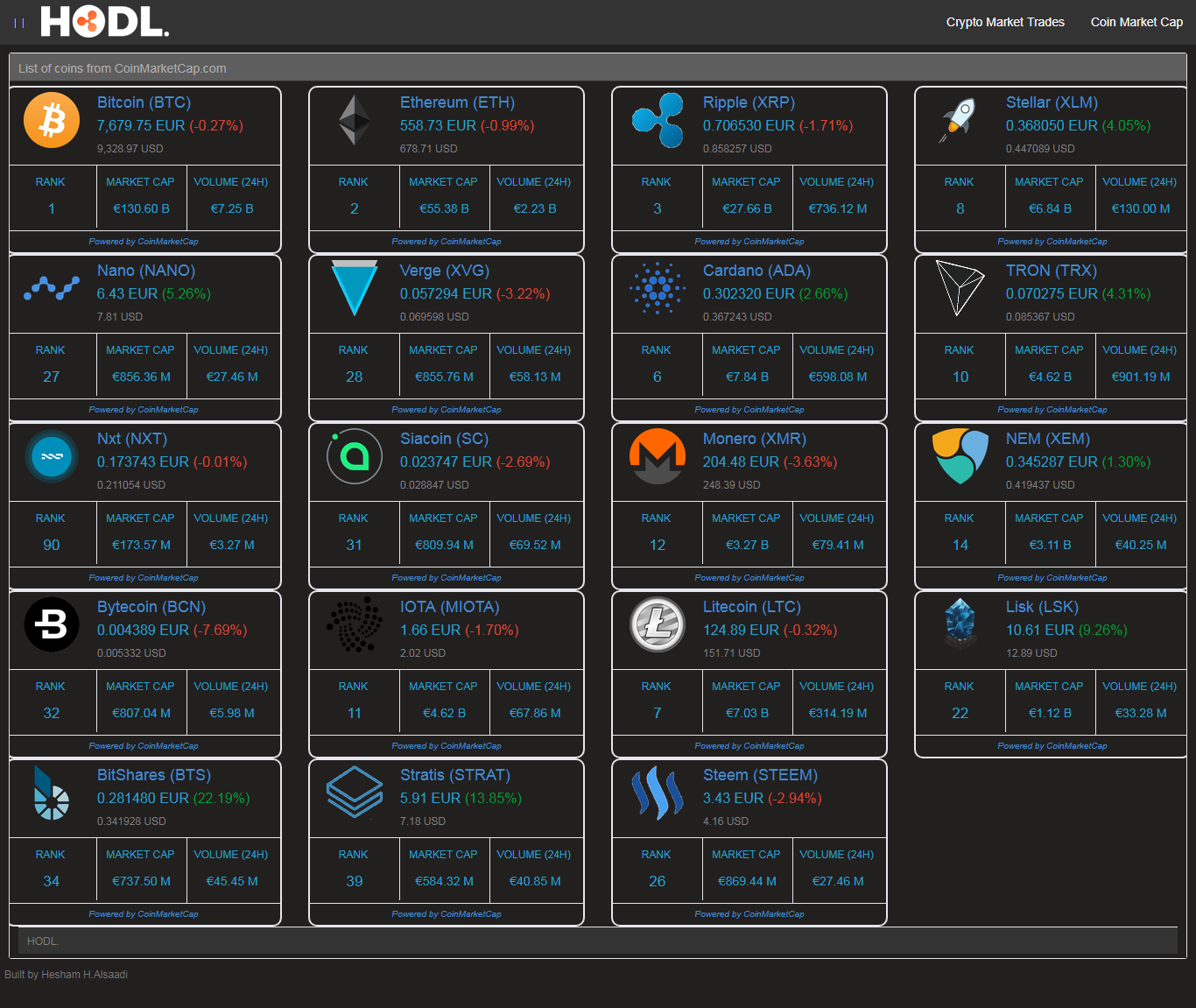Click Litecoin market cap €7.03 B

[x=747, y=713]
